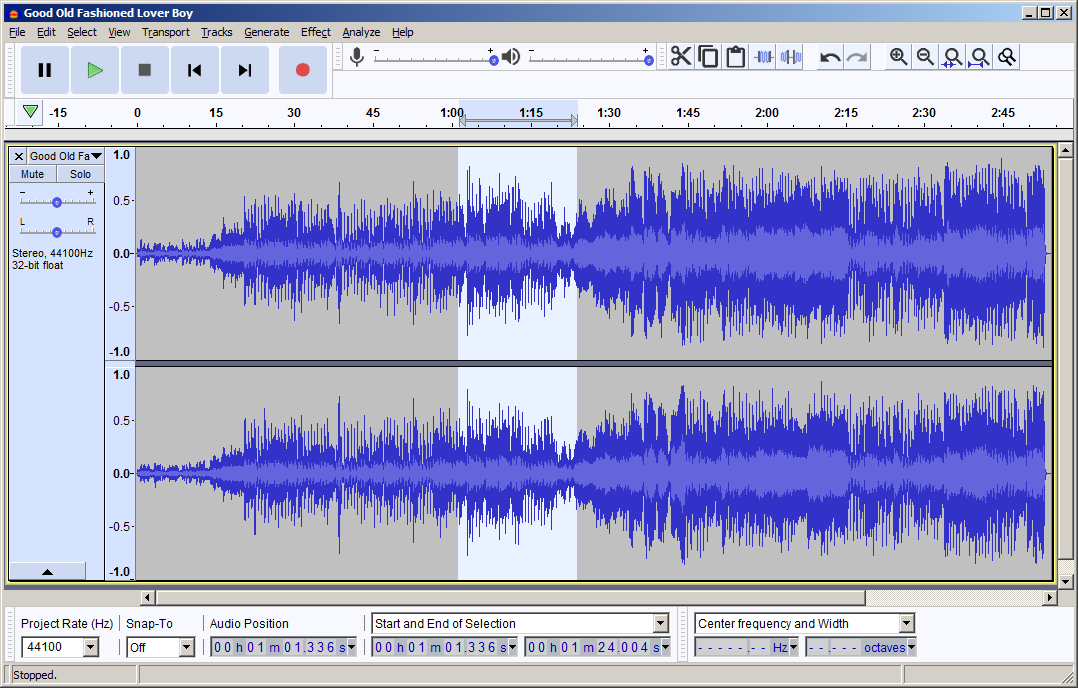
Task: Start playback with the green Play button
Action: [x=95, y=69]
